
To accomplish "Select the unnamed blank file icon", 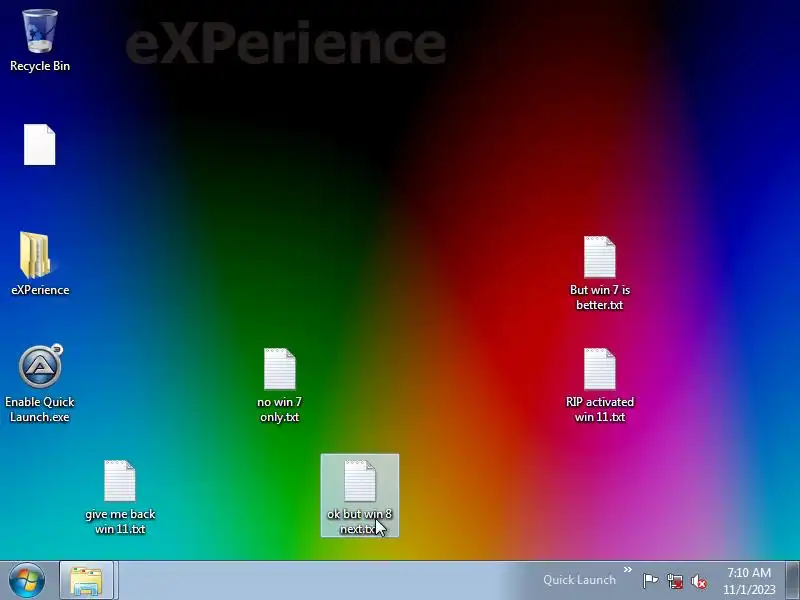I will 39,145.
